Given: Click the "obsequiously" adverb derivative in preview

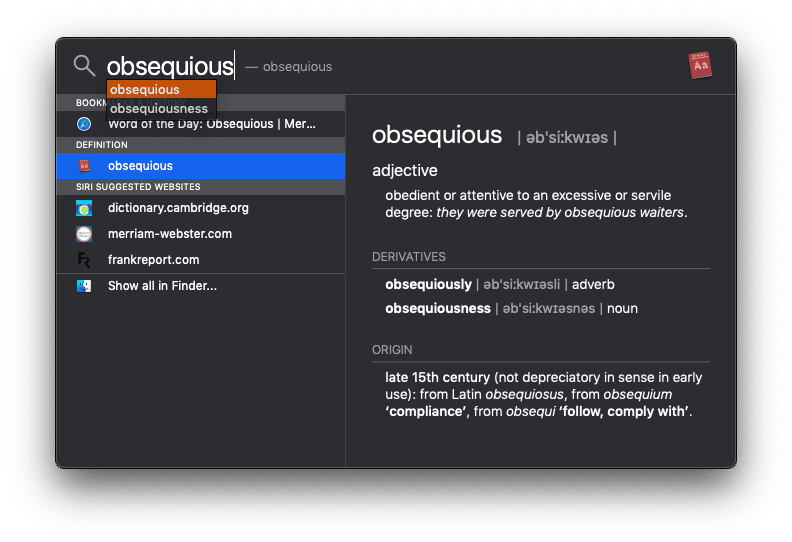Looking at the screenshot, I should point(428,285).
